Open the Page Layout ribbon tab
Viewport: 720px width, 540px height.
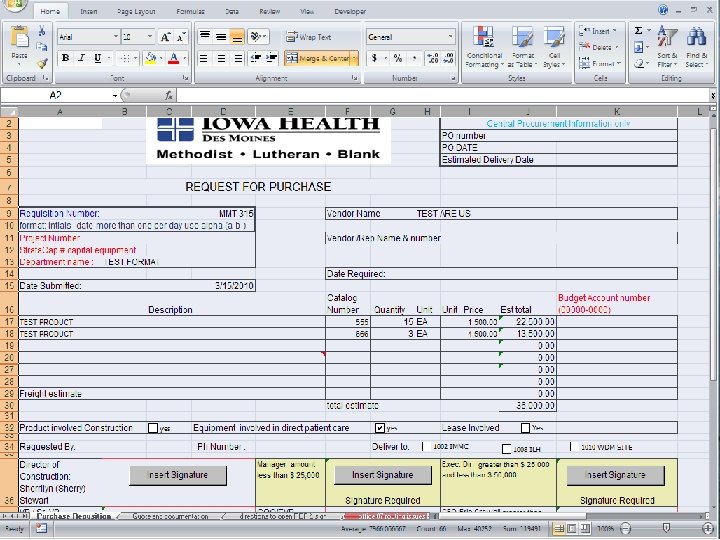[136, 11]
